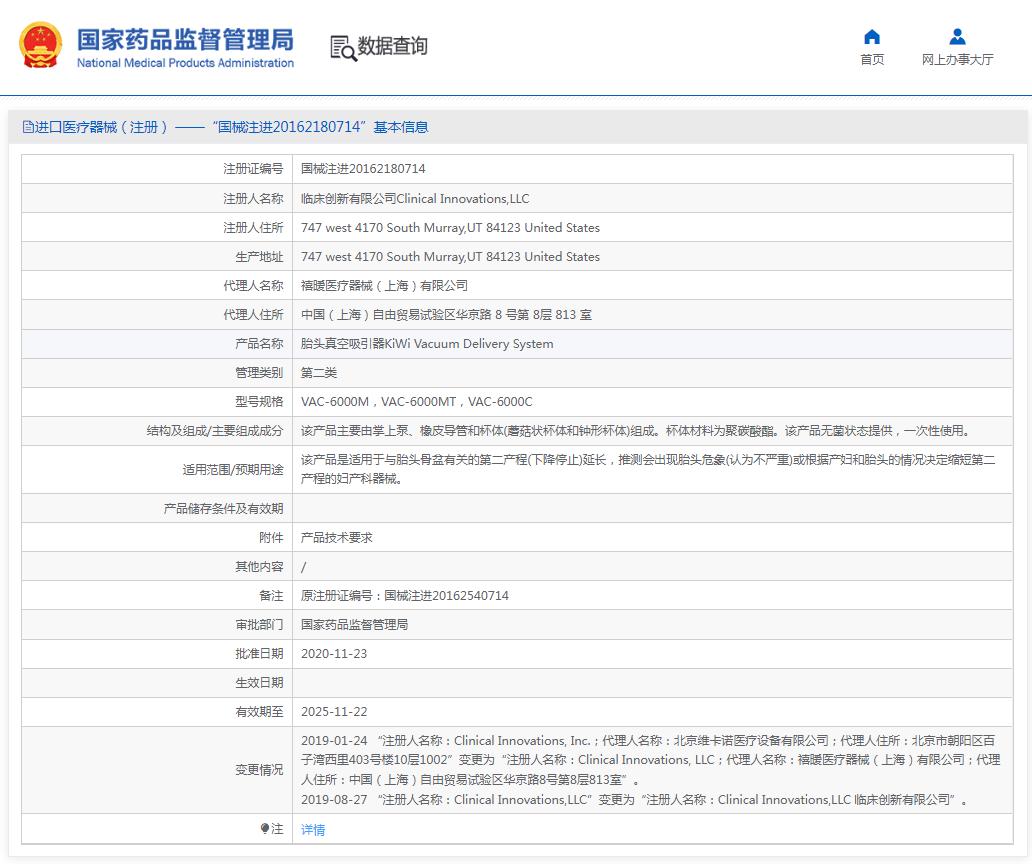Open the 详情 link
Image resolution: width=1032 pixels, height=864 pixels.
[x=313, y=829]
